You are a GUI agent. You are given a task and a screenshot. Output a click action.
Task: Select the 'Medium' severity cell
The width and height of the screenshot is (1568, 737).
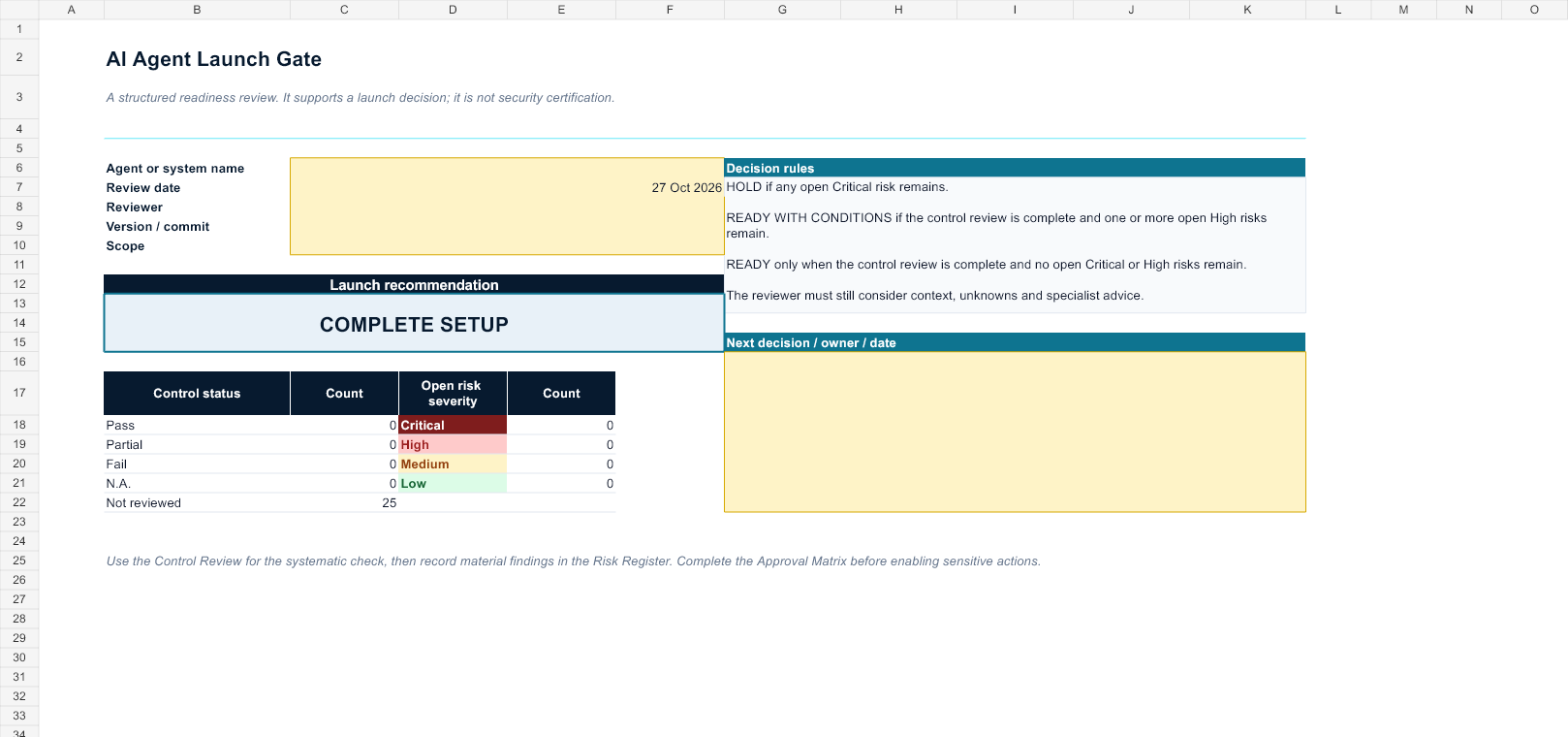tap(453, 464)
